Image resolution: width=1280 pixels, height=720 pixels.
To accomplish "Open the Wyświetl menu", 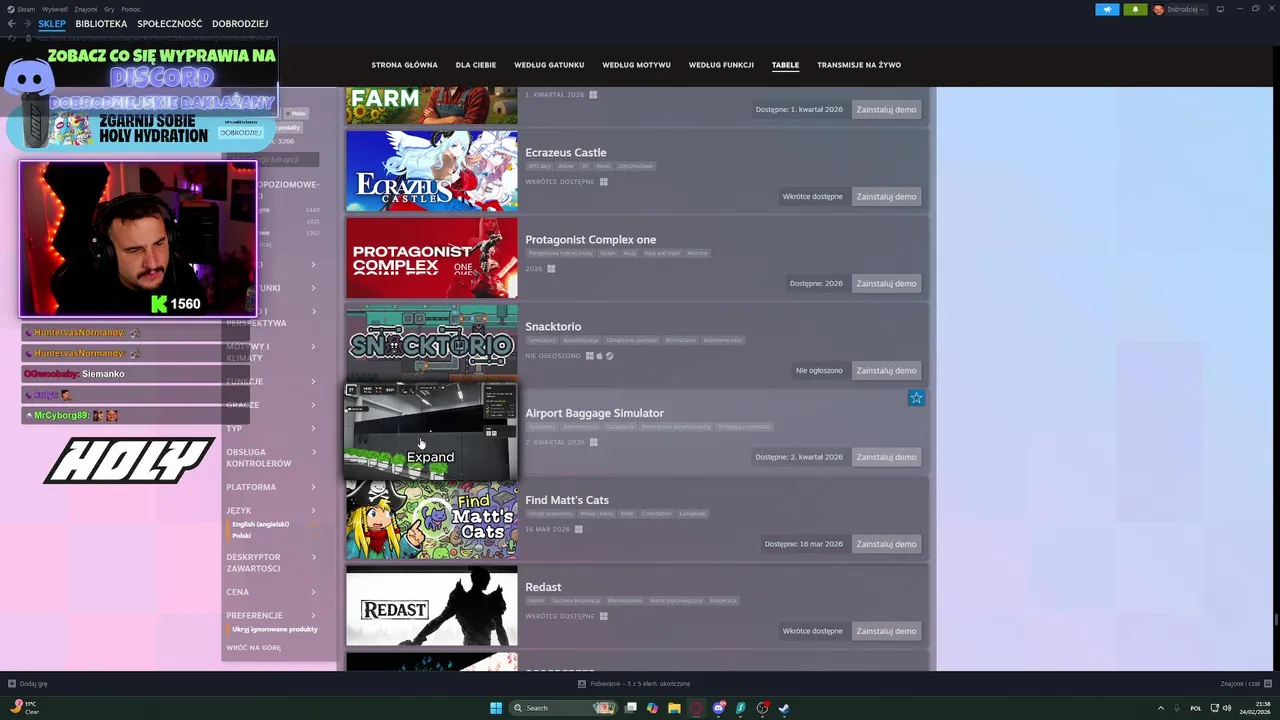I will [x=55, y=9].
